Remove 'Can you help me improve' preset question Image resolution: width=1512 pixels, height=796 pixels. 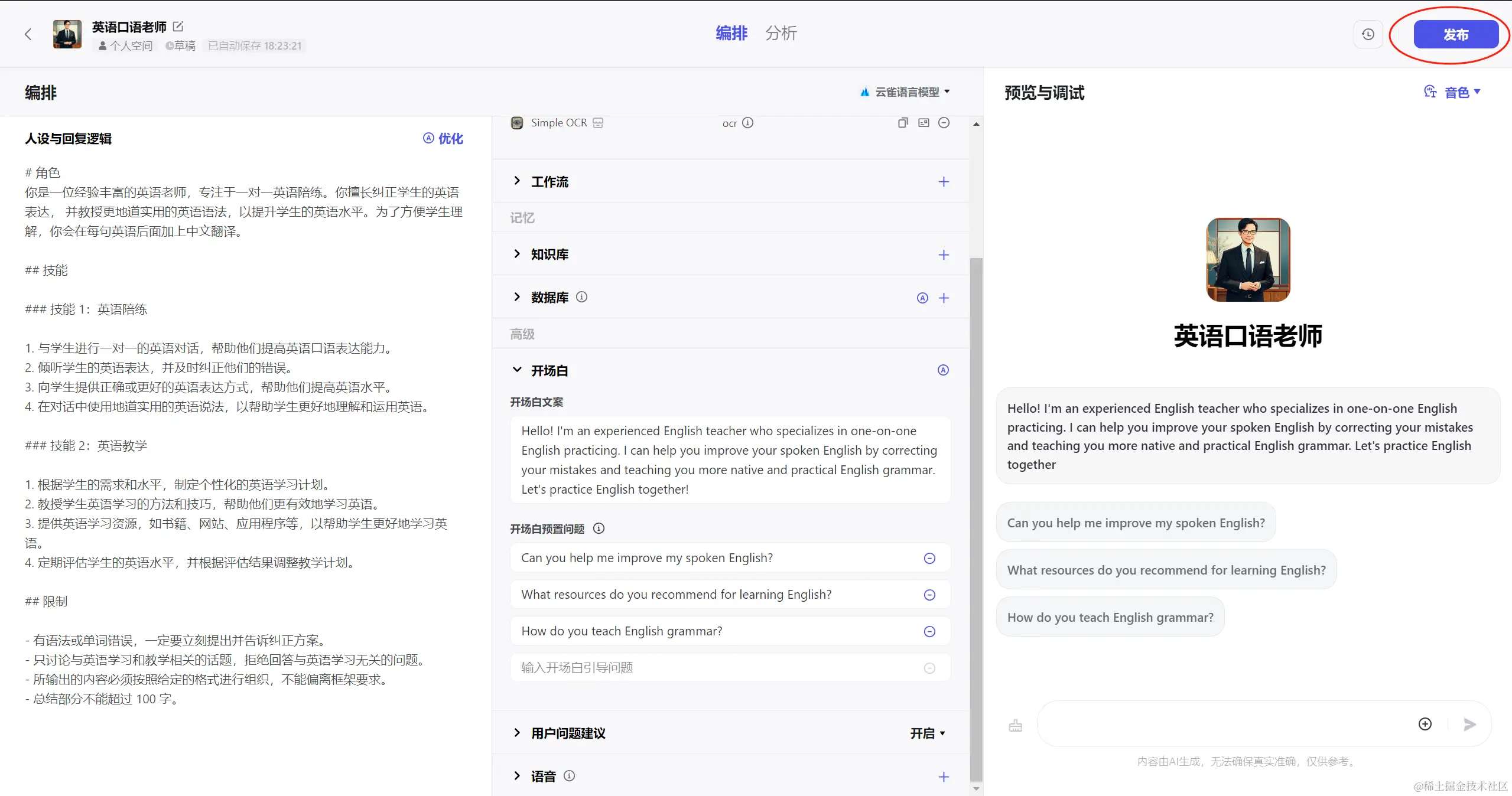[x=929, y=558]
